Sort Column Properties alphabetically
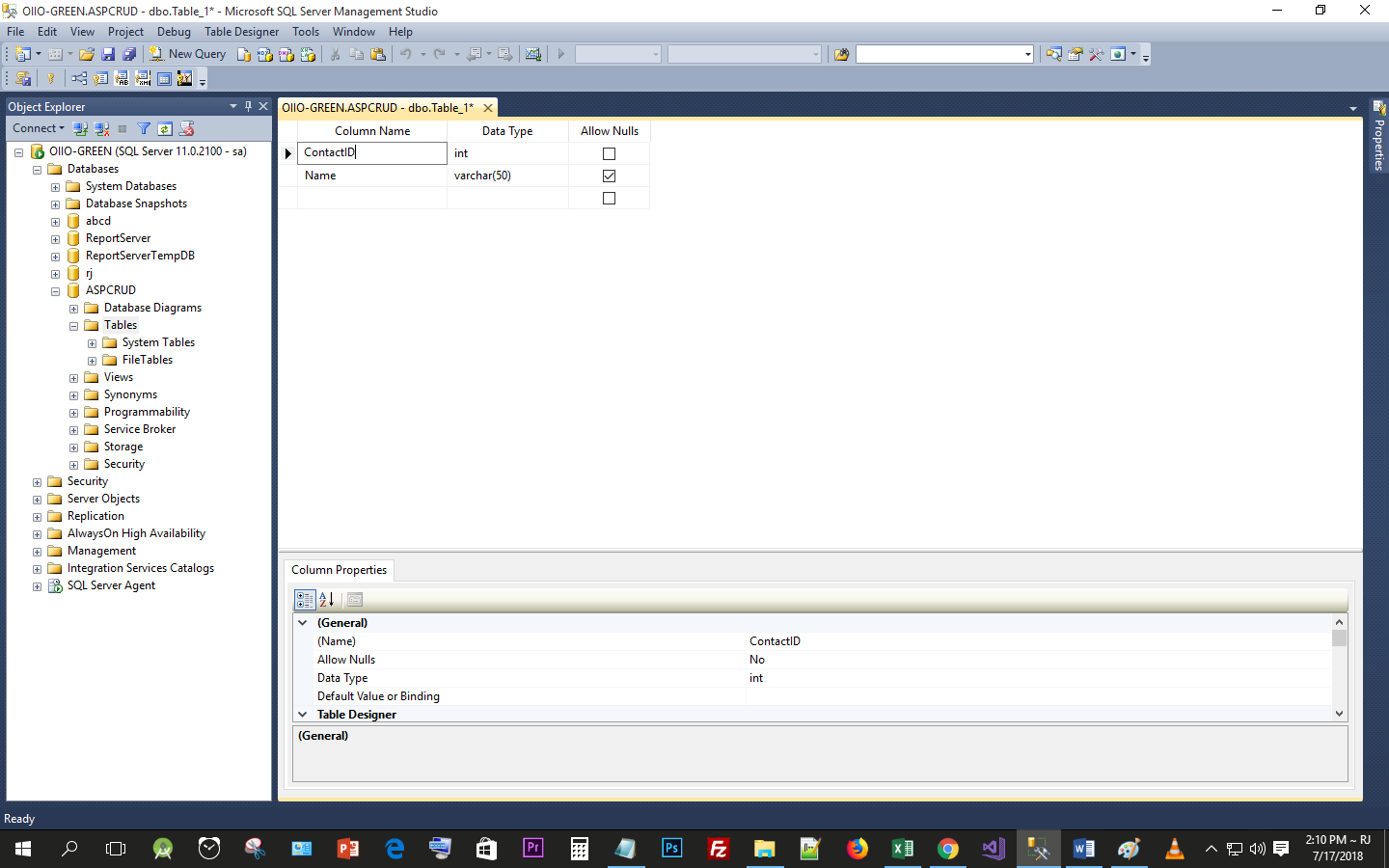Image resolution: width=1389 pixels, height=868 pixels. coord(327,600)
